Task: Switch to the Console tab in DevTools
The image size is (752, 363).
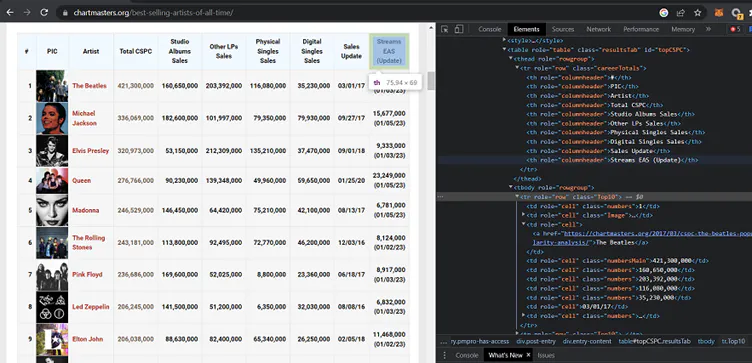Action: tap(489, 29)
